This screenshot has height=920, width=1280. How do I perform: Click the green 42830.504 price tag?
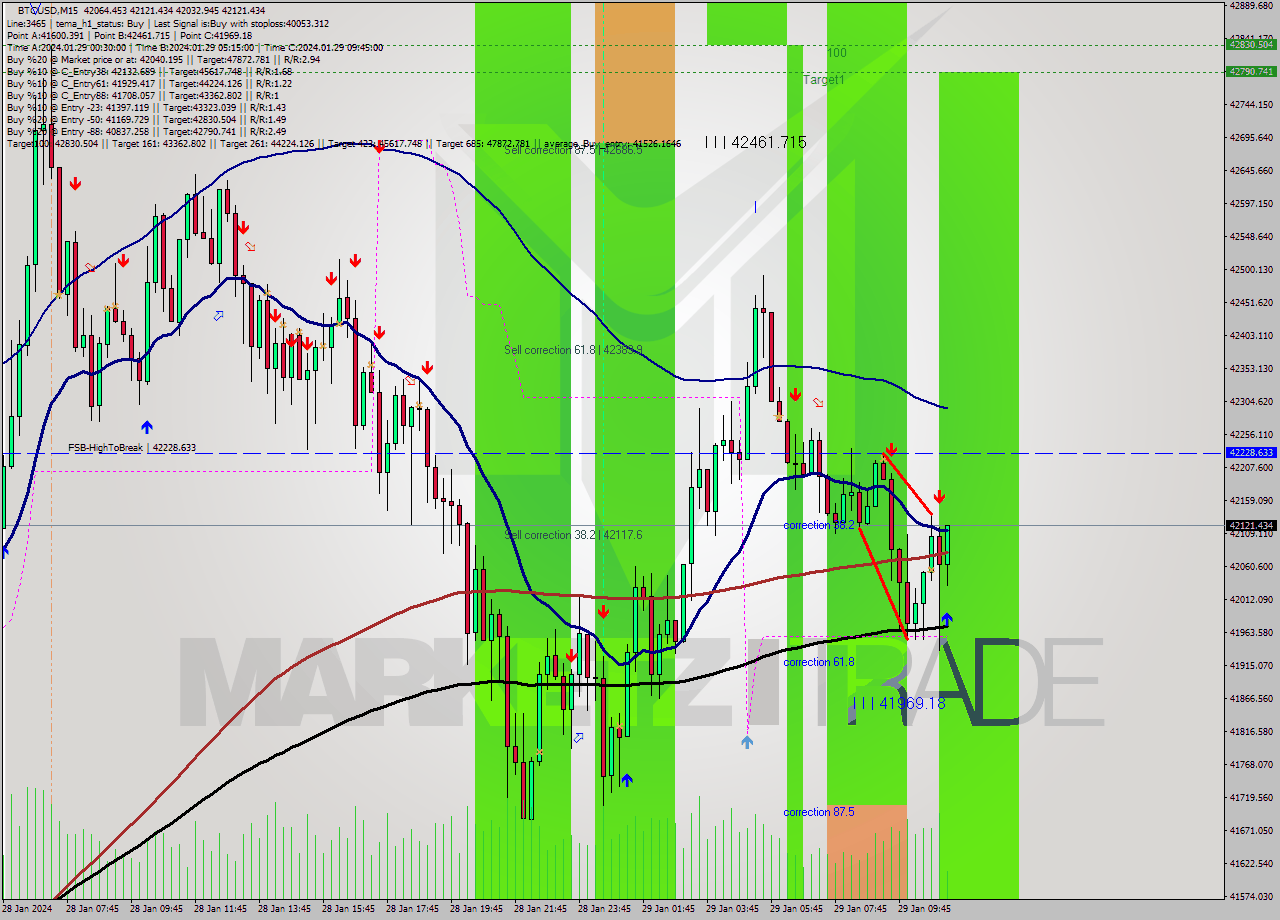(1251, 44)
